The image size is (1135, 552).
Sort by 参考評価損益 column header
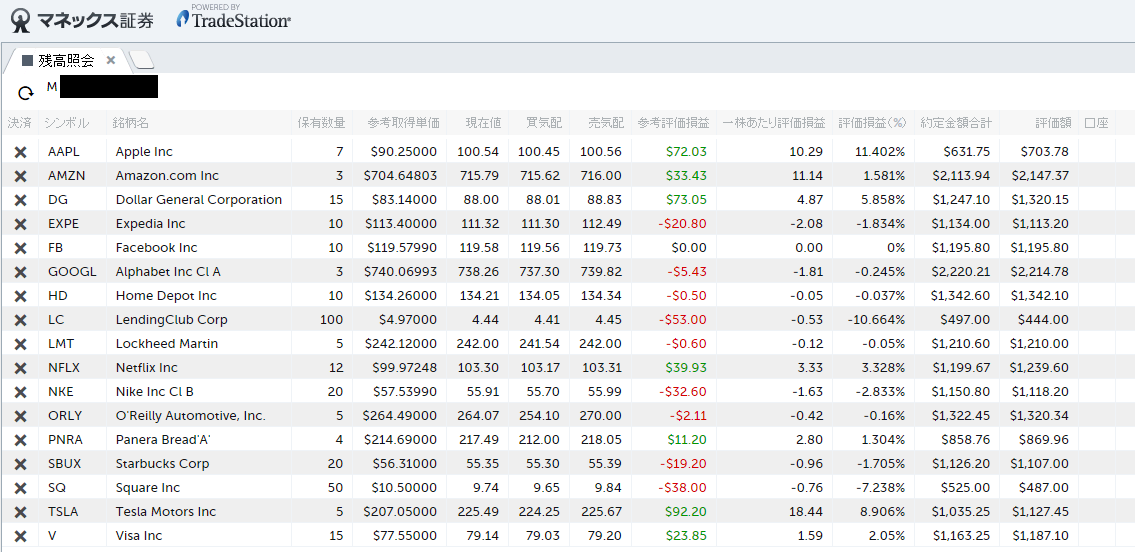(673, 123)
